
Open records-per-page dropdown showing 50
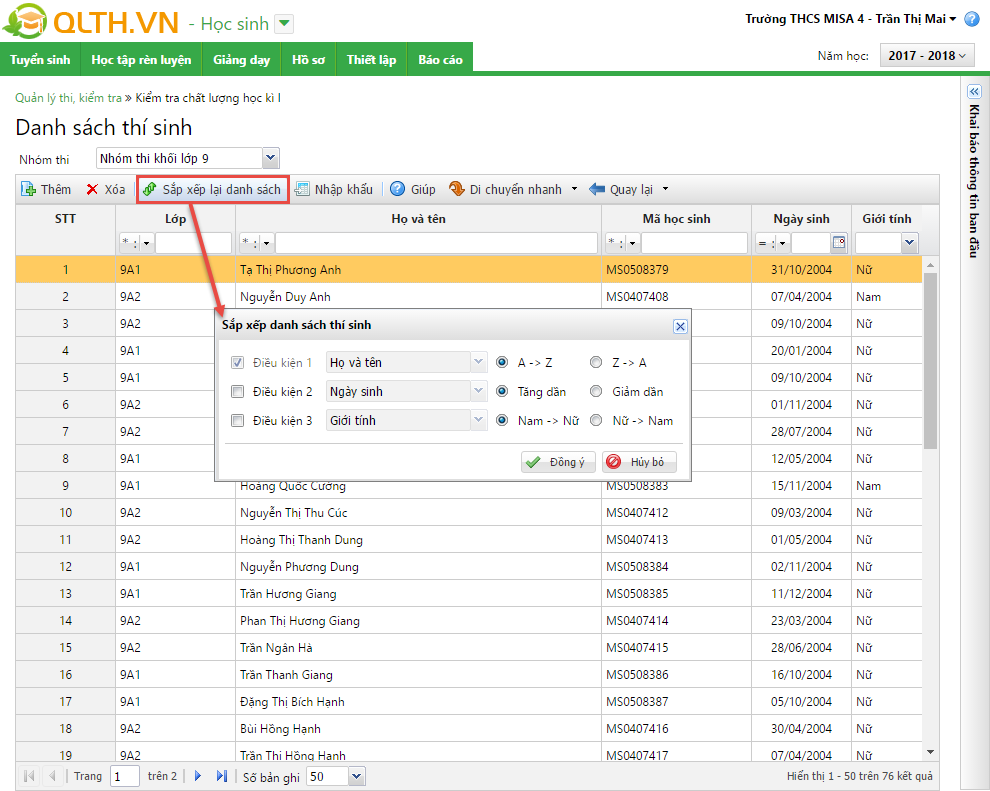(356, 776)
